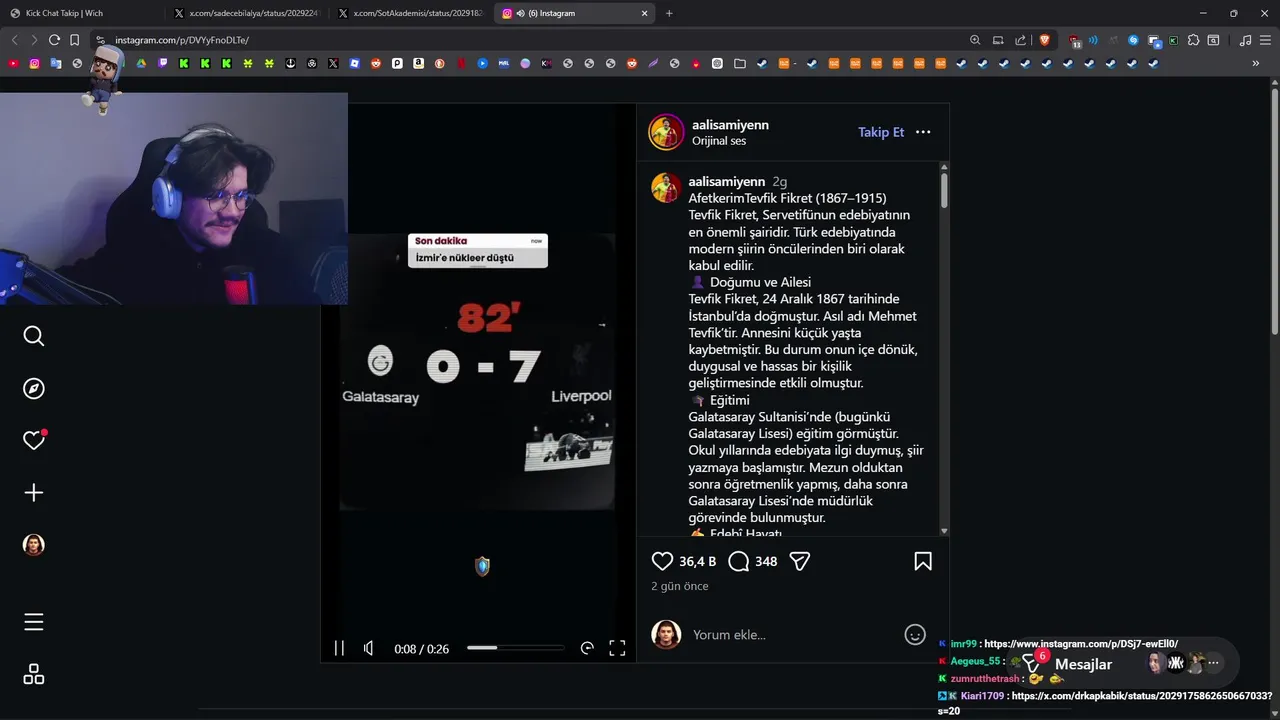Open the Explore compass icon

(34, 388)
